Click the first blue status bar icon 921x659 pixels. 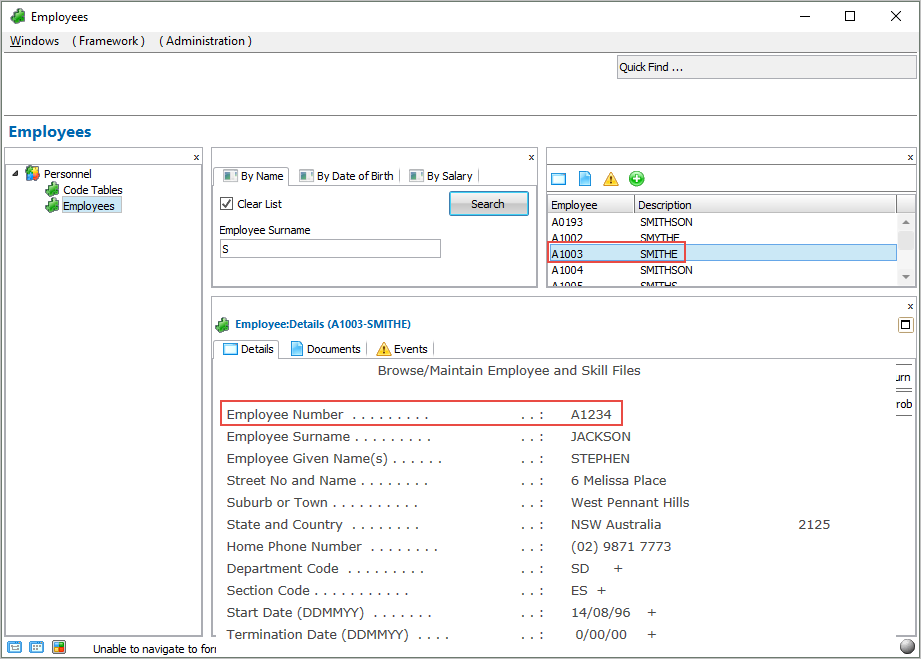click(15, 647)
